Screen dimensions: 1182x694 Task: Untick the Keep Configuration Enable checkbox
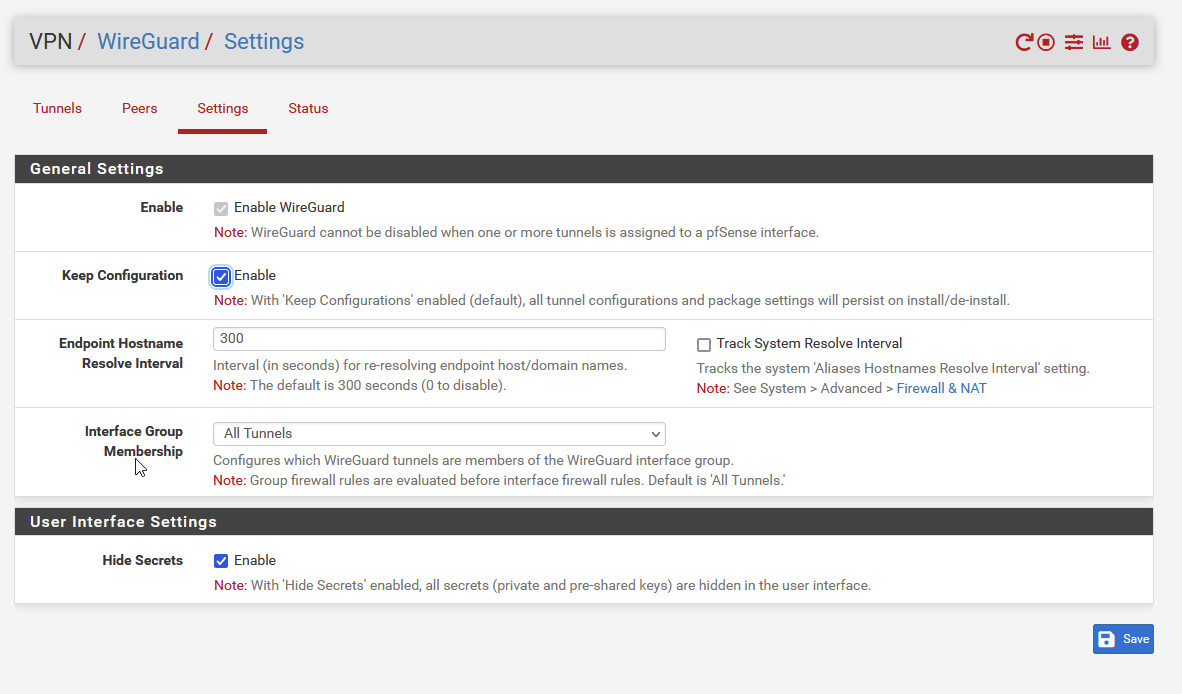pos(221,277)
